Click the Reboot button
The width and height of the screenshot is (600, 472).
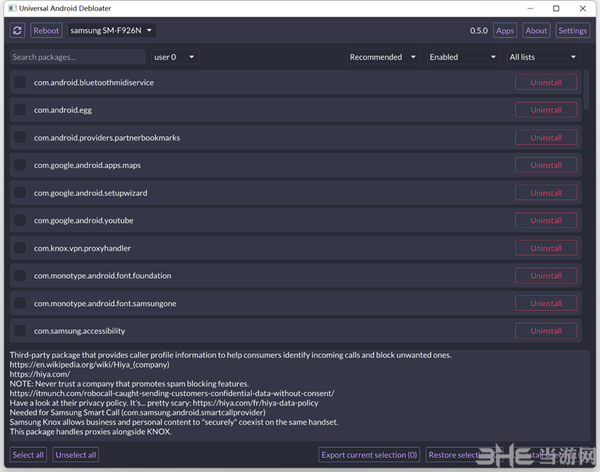coord(46,31)
